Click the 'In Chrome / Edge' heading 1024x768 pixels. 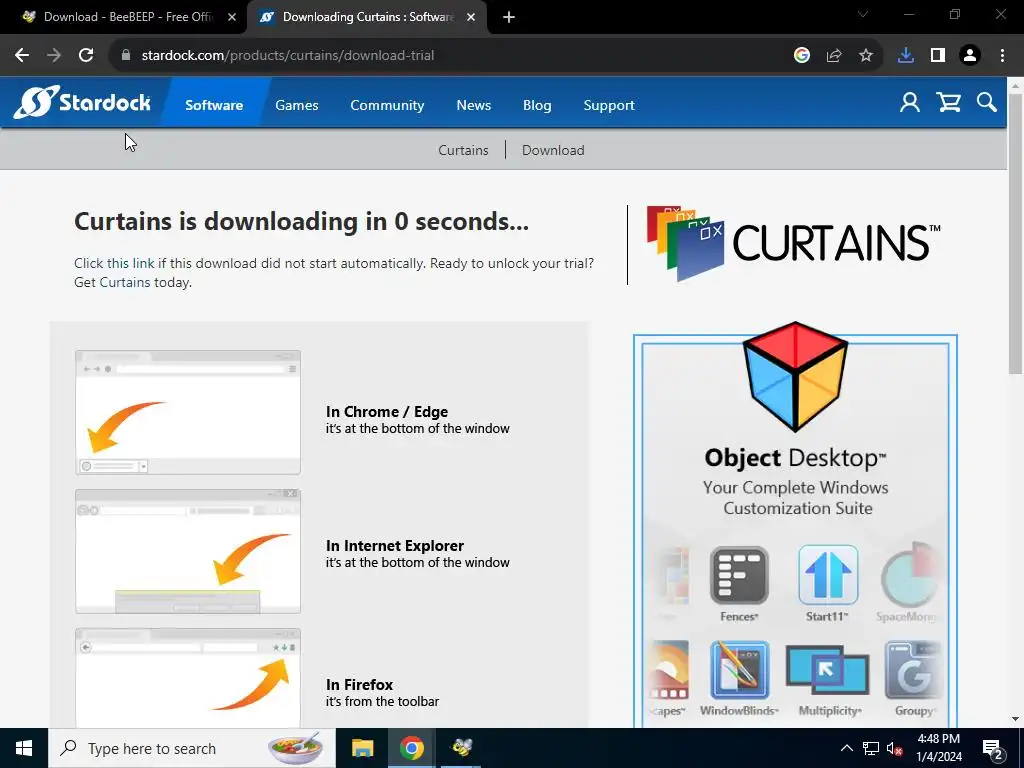[387, 411]
